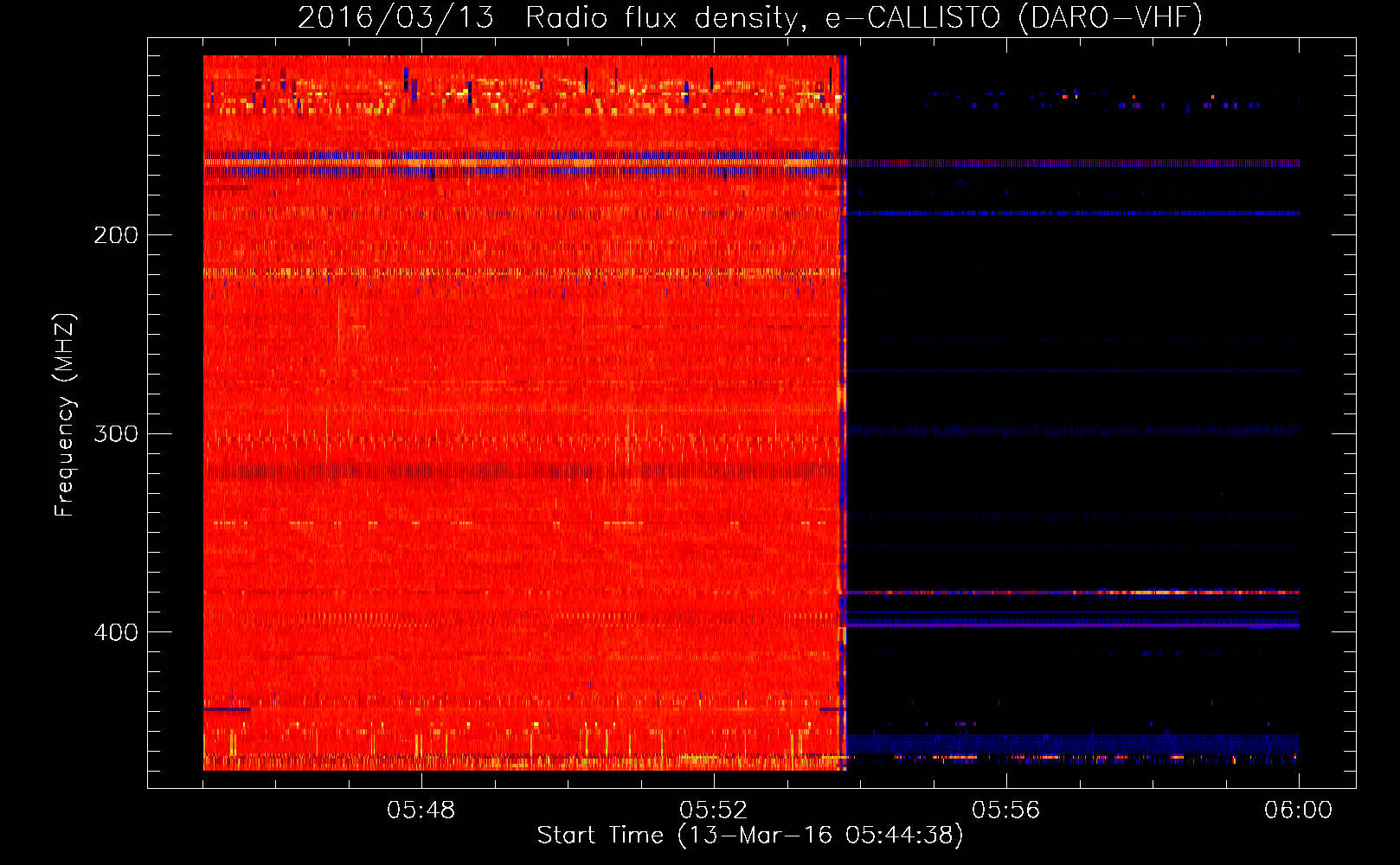The height and width of the screenshot is (865, 1400).
Task: Click the 200 frequency tick label
Action: [116, 235]
